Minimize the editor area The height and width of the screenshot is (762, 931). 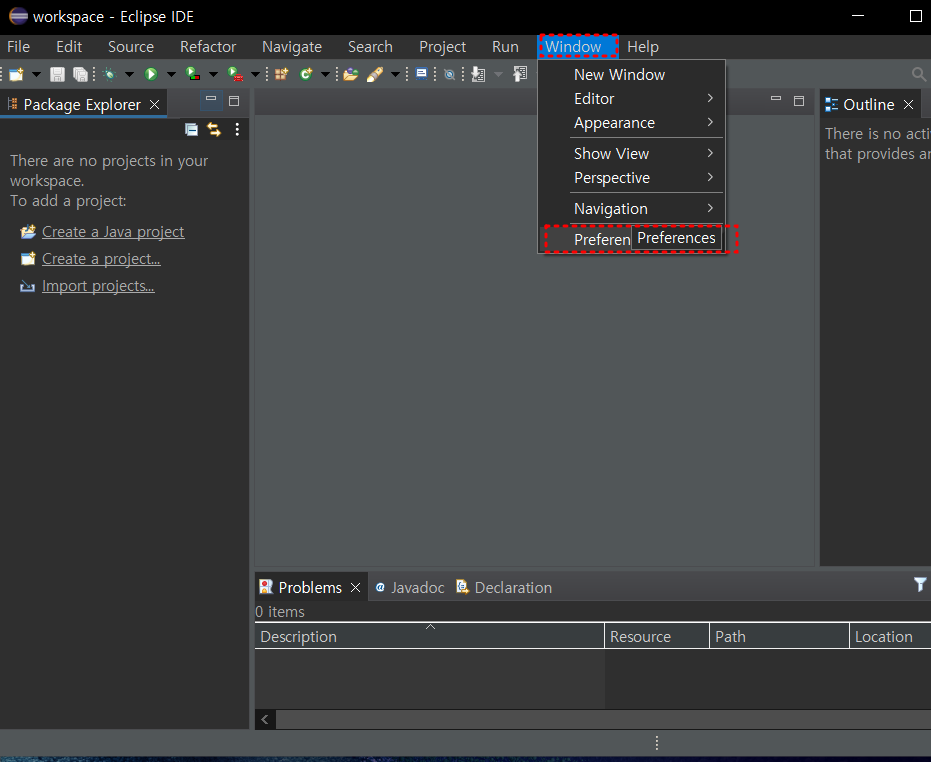click(776, 99)
